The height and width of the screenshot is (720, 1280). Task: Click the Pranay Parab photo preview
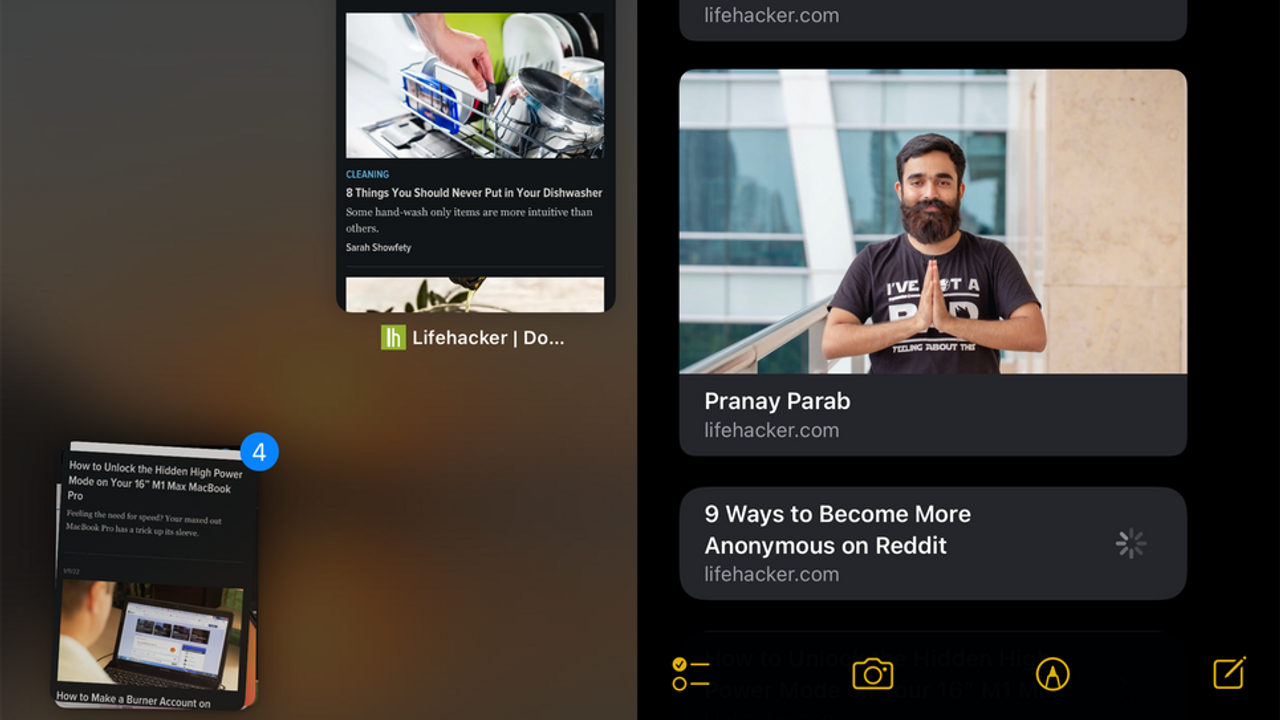[x=932, y=221]
